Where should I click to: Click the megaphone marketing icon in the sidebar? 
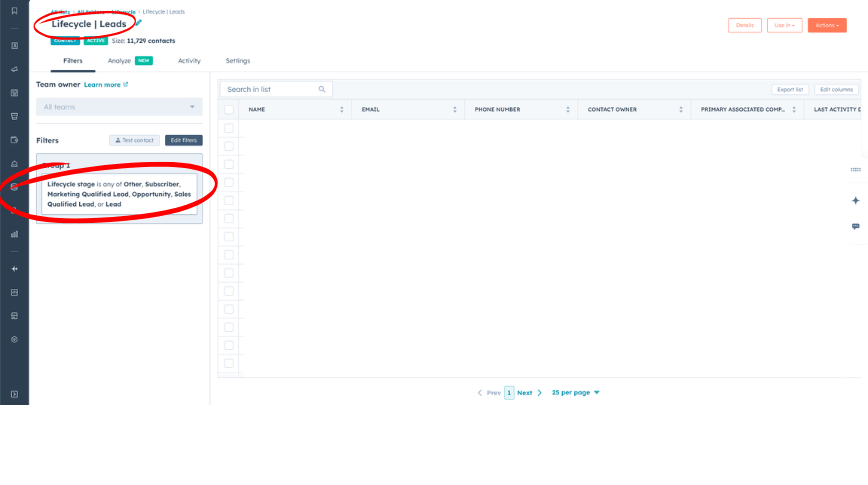14,69
